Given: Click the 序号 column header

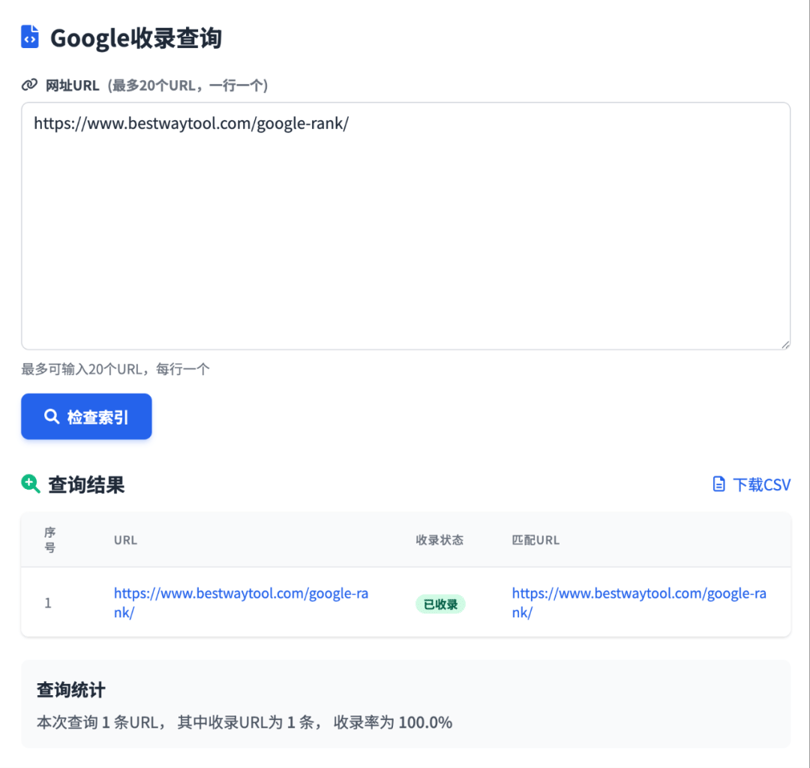Looking at the screenshot, I should 50,540.
